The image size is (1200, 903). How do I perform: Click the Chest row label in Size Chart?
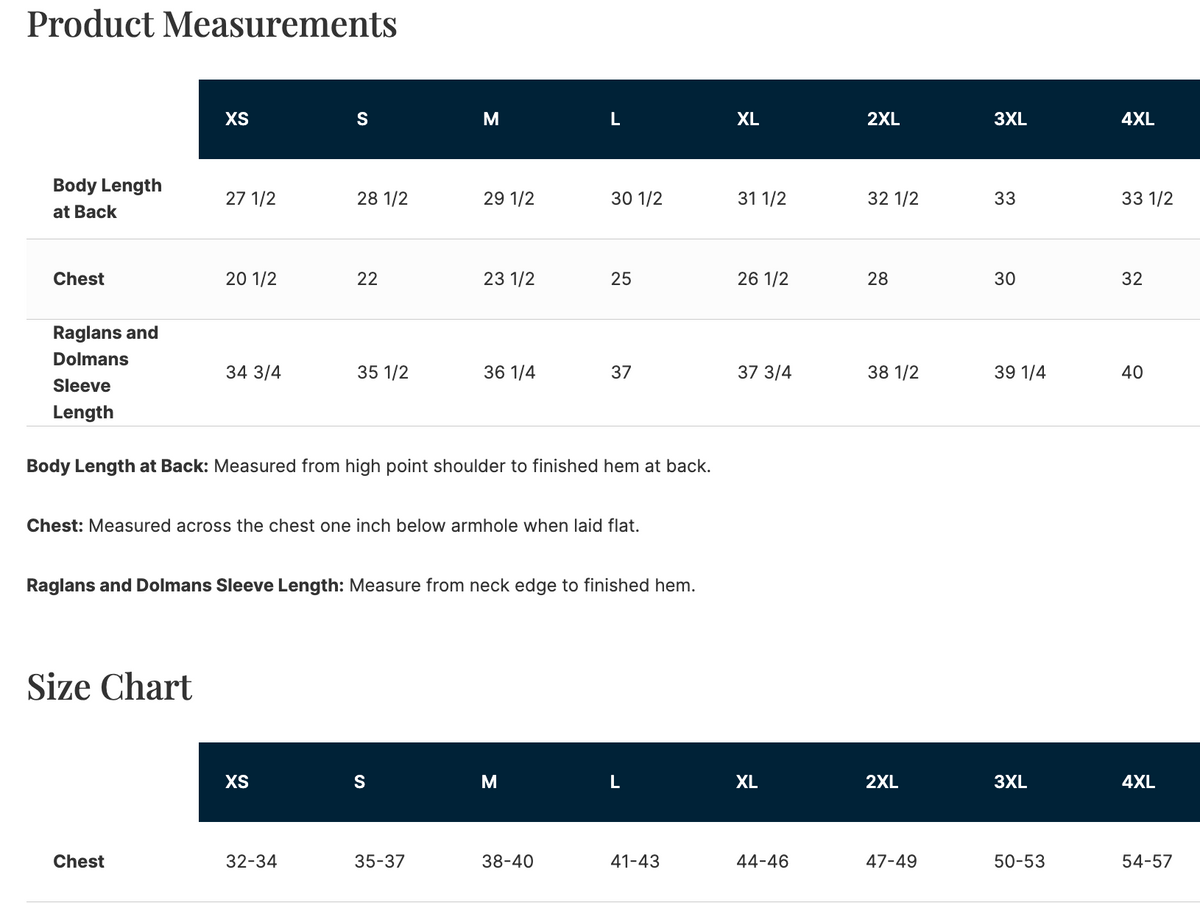pyautogui.click(x=78, y=861)
